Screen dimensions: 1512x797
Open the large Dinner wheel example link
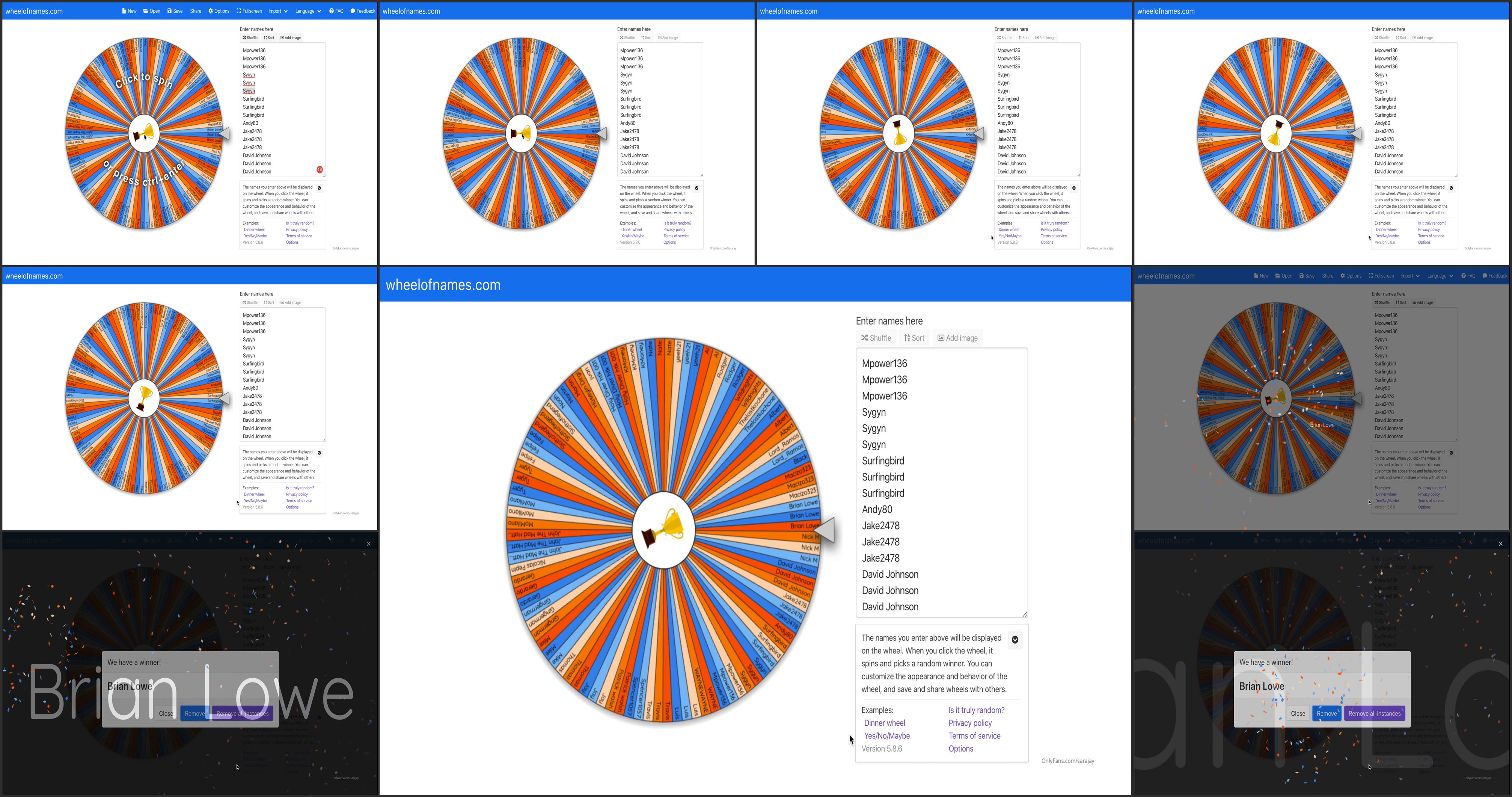click(884, 723)
